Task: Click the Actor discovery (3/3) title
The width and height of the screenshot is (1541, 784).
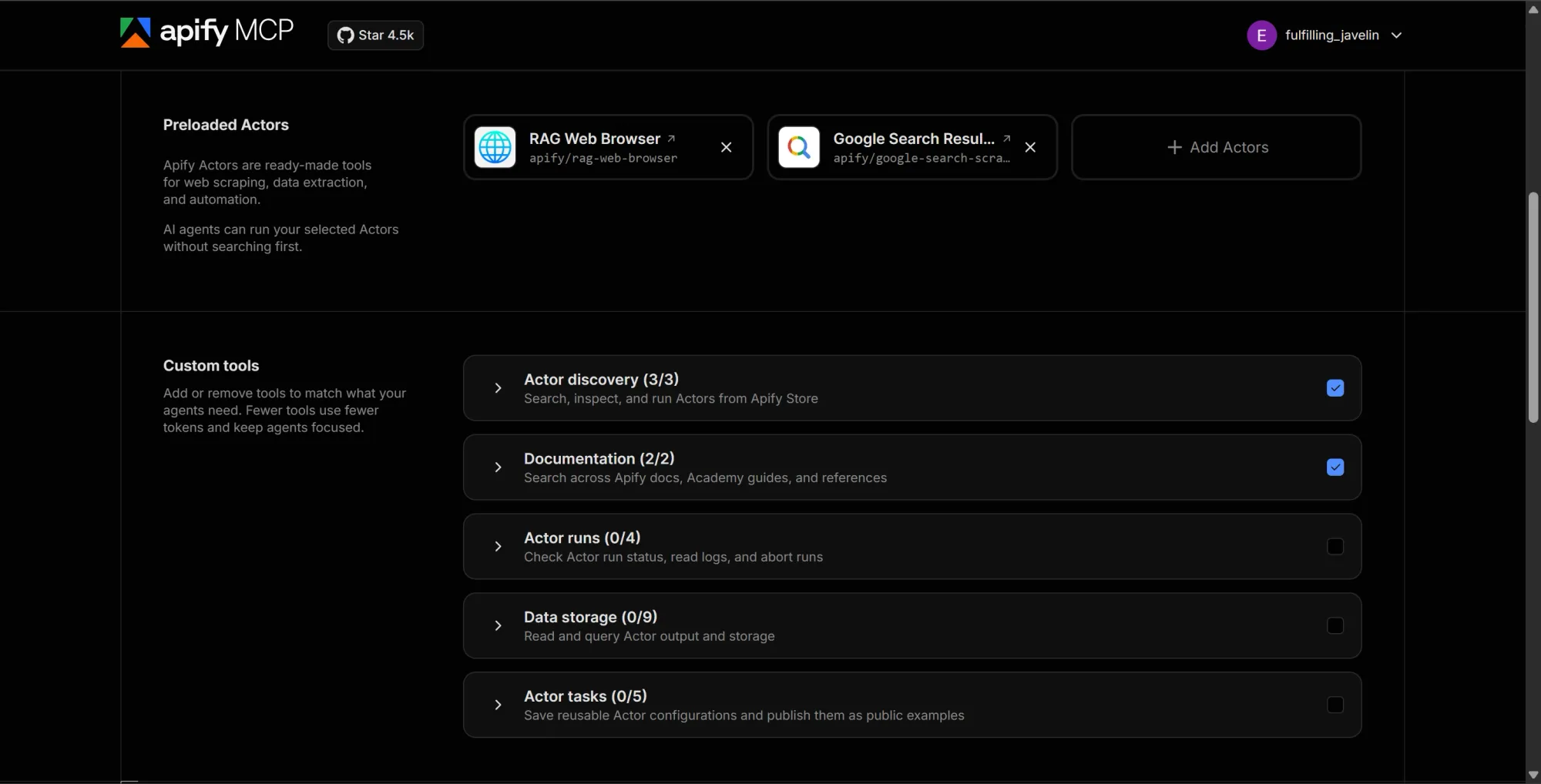Action: [x=601, y=380]
